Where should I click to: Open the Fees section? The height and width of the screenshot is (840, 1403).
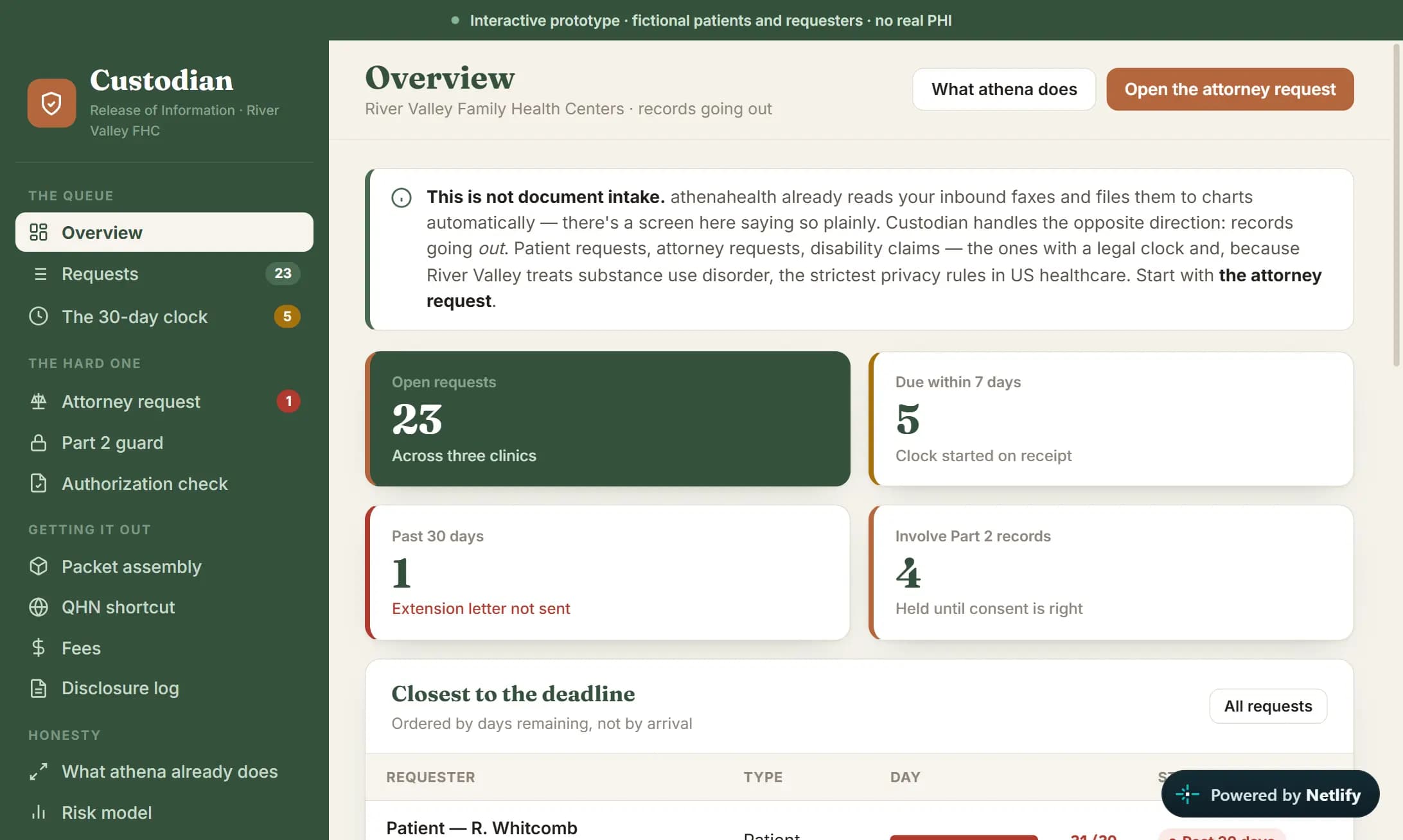[164, 647]
